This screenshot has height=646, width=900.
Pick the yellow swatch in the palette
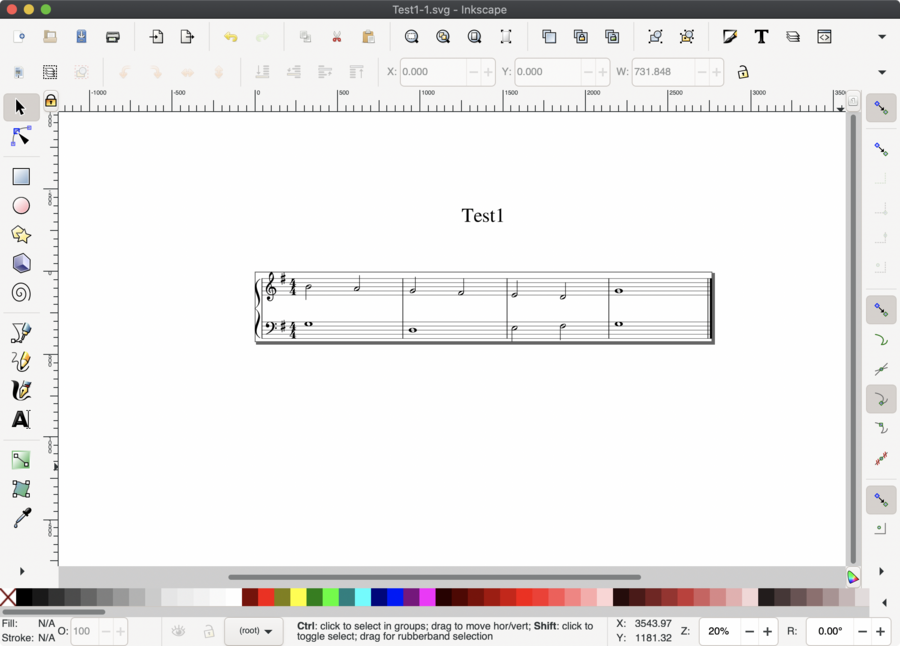point(298,598)
